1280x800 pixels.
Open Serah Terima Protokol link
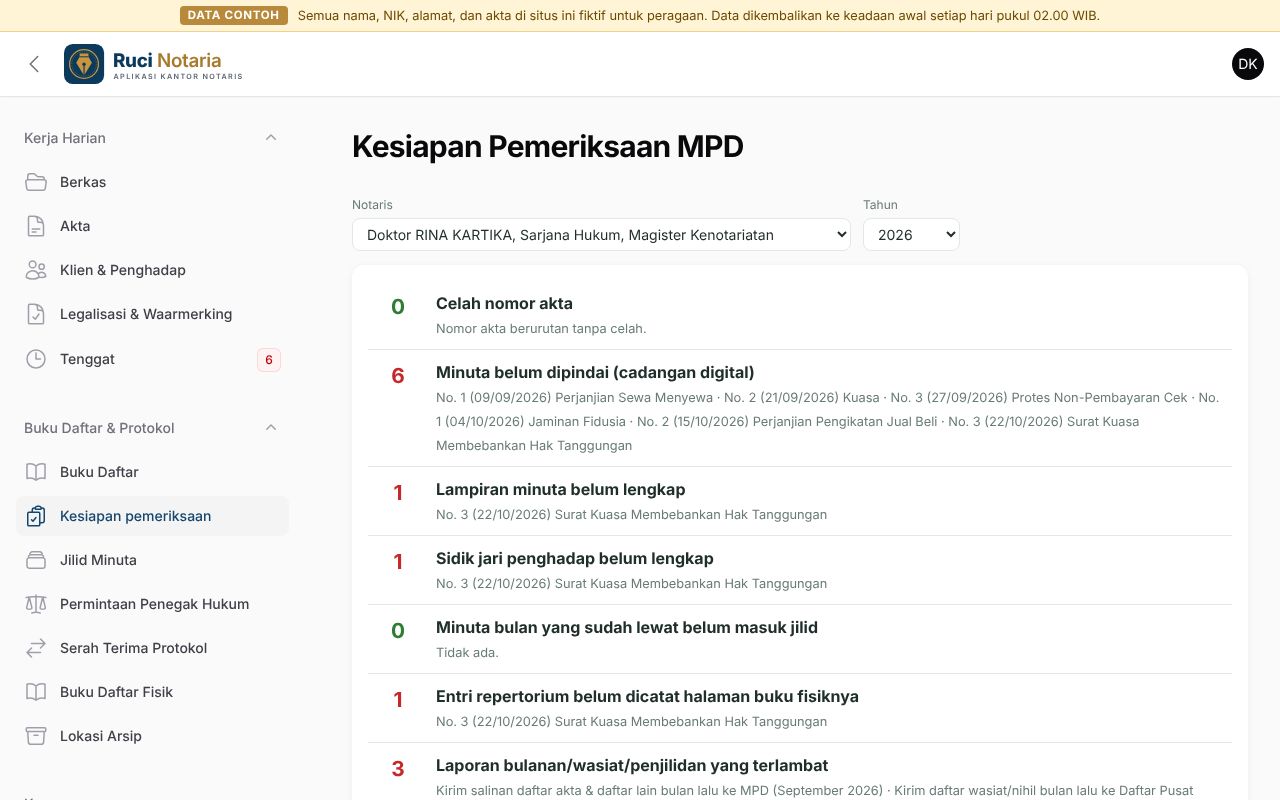tap(152, 648)
